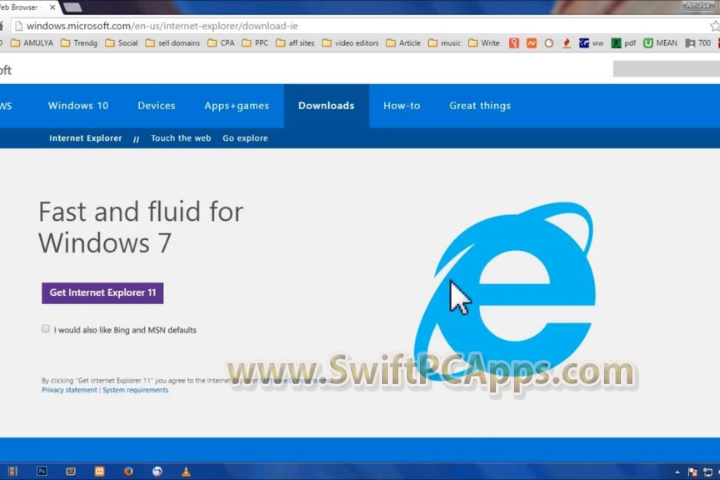This screenshot has height=480, width=720.
Task: Close the current browser tab
Action: pyautogui.click(x=52, y=7)
